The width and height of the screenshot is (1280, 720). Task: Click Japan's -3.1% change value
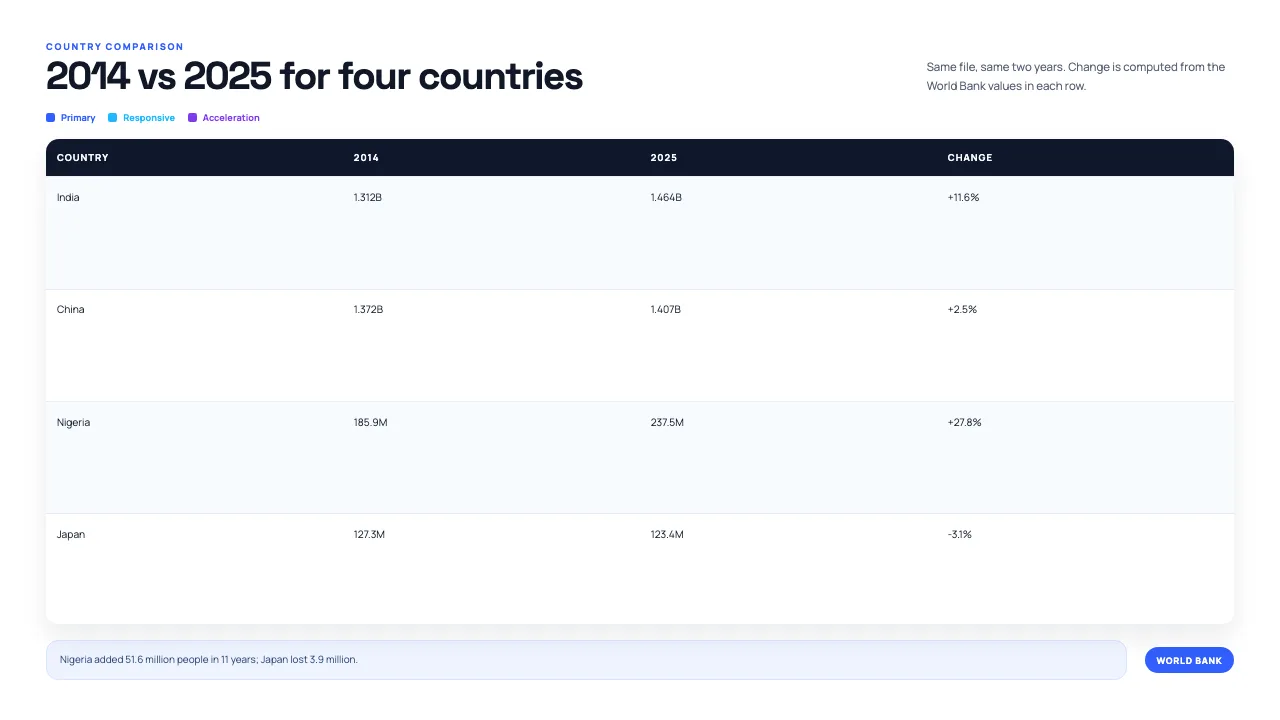point(959,534)
